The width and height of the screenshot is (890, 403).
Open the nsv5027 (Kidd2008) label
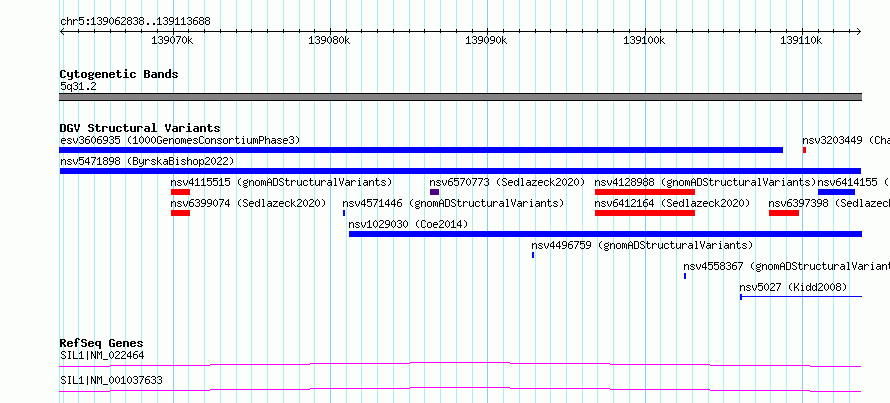pos(794,287)
